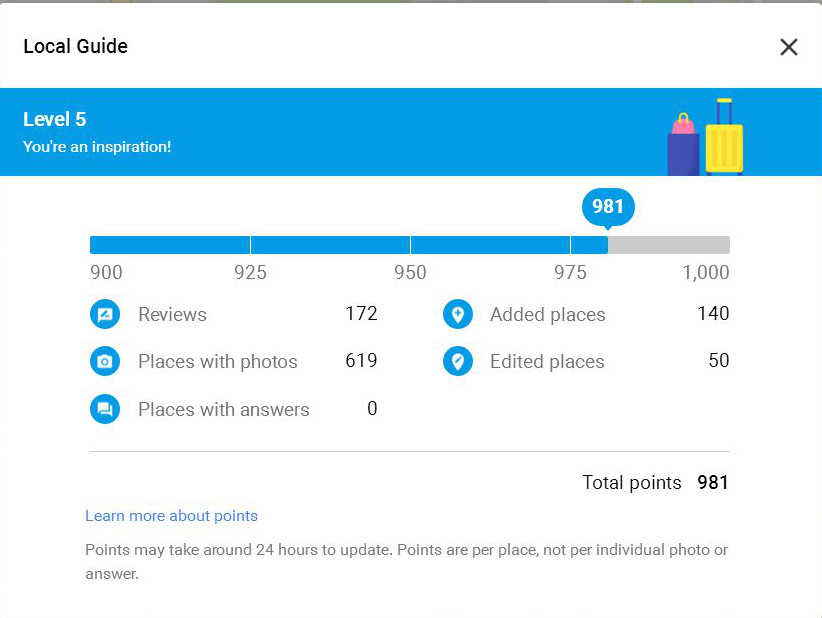
Task: Click the Level 5 heading
Action: (55, 120)
